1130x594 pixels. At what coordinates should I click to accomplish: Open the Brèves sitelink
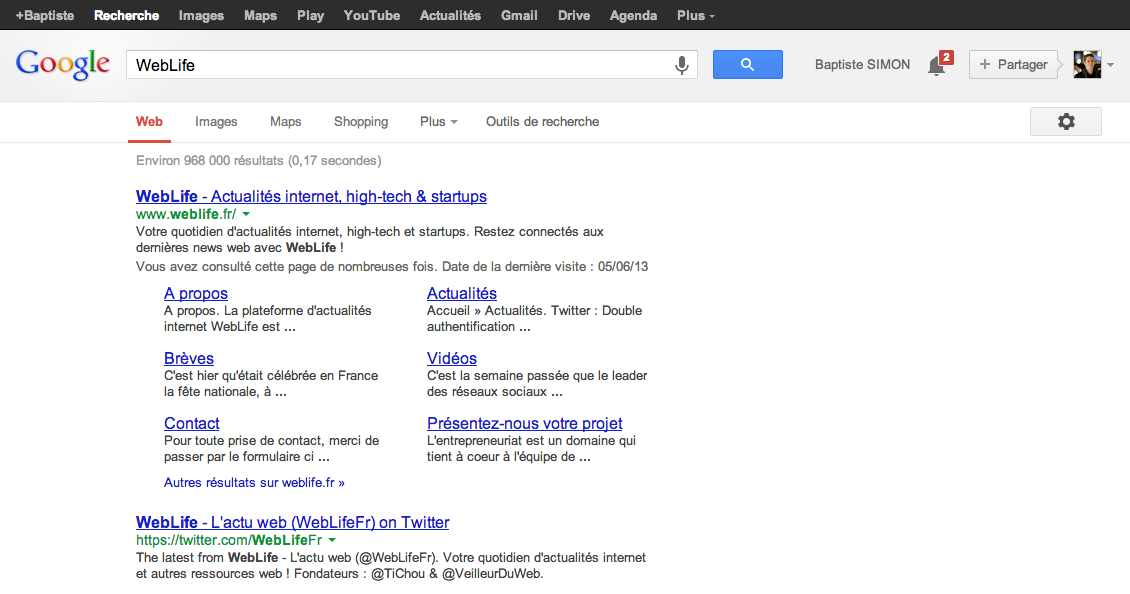tap(189, 358)
